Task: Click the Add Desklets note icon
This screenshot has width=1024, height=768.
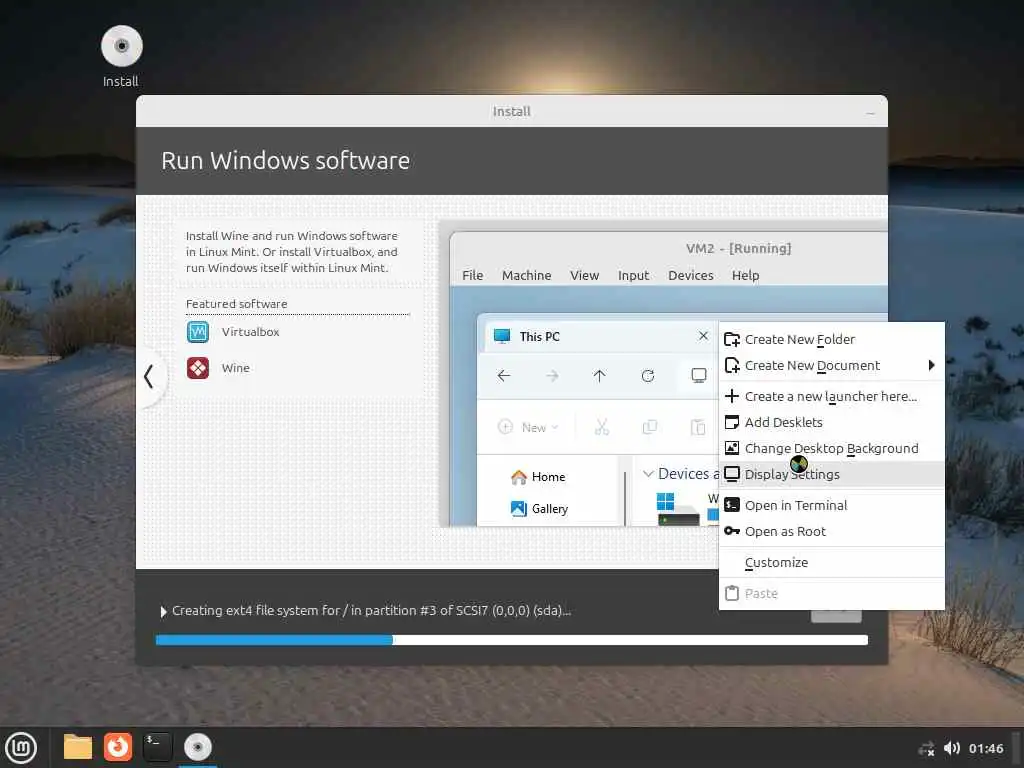Action: click(x=732, y=423)
